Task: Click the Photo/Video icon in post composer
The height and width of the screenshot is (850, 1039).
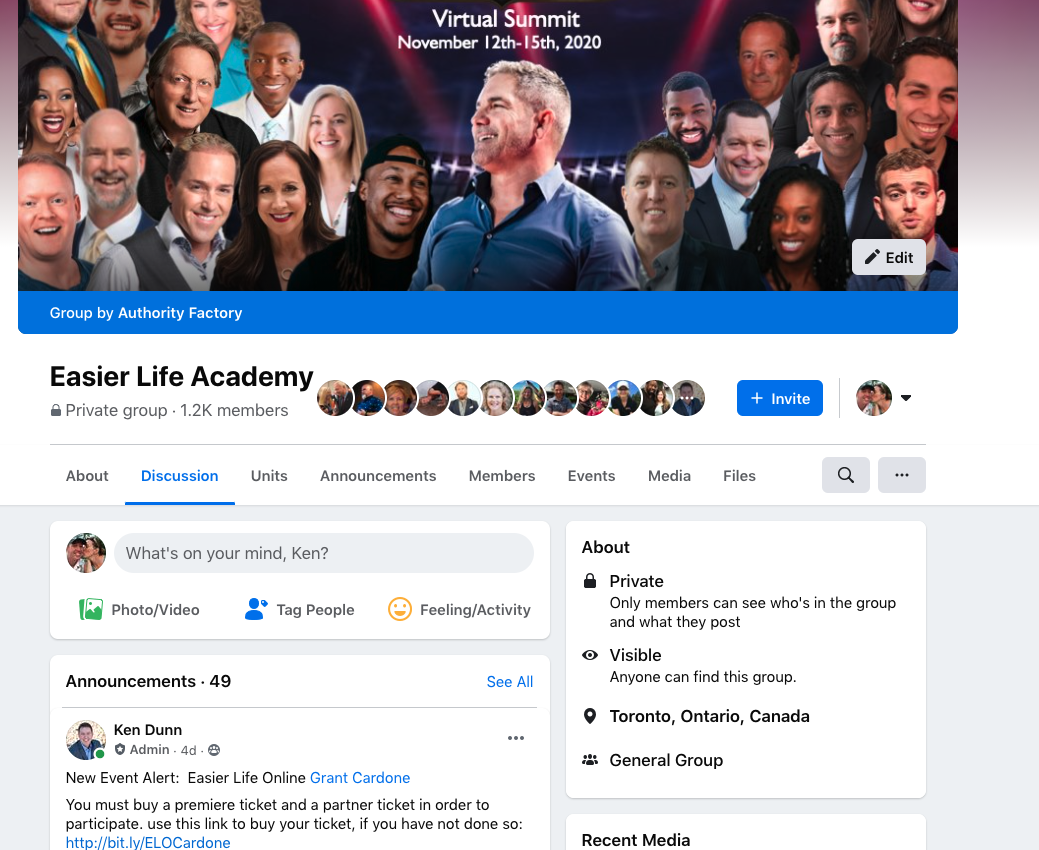Action: [91, 609]
